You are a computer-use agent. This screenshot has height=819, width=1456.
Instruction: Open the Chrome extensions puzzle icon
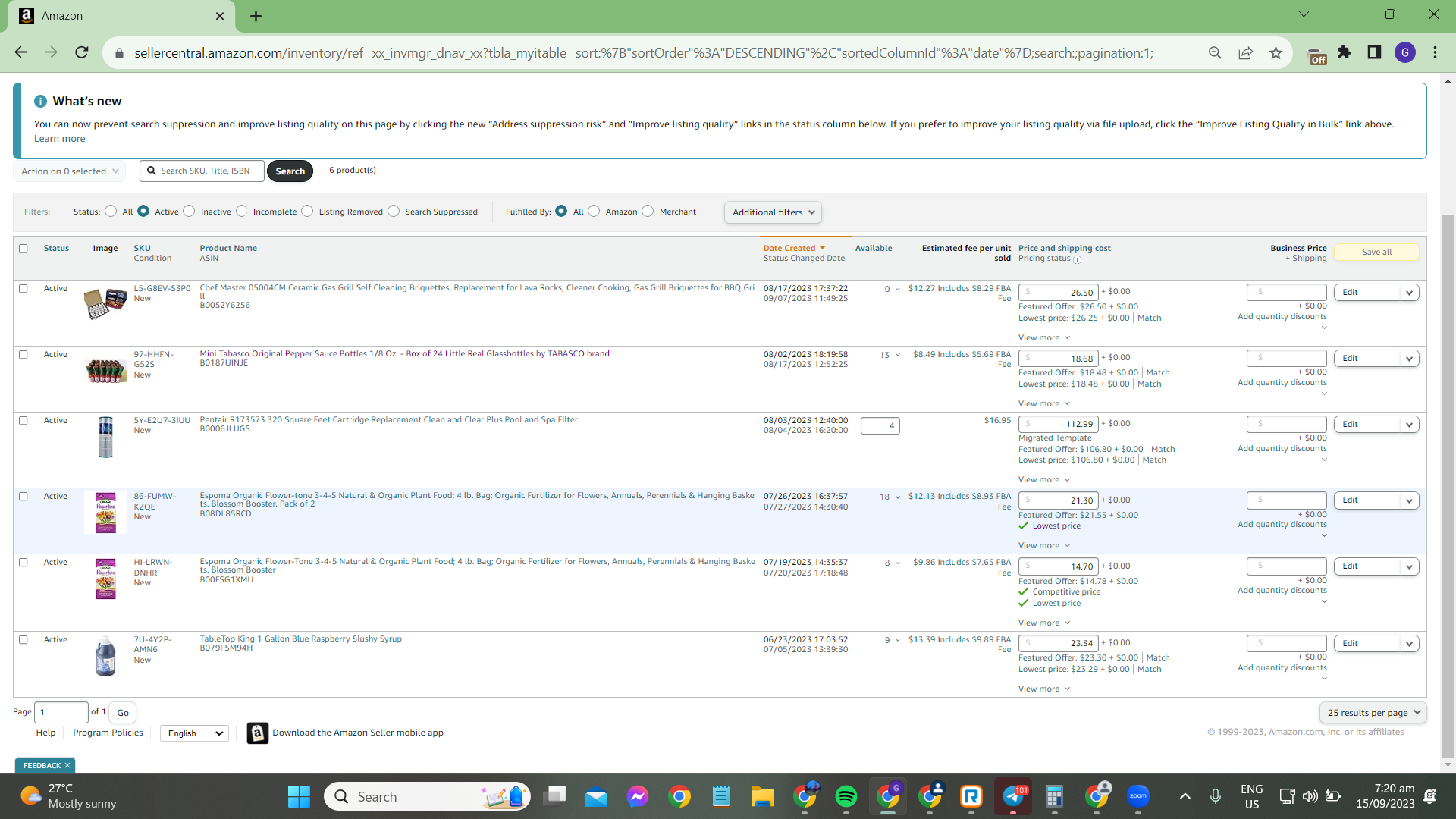[x=1345, y=52]
